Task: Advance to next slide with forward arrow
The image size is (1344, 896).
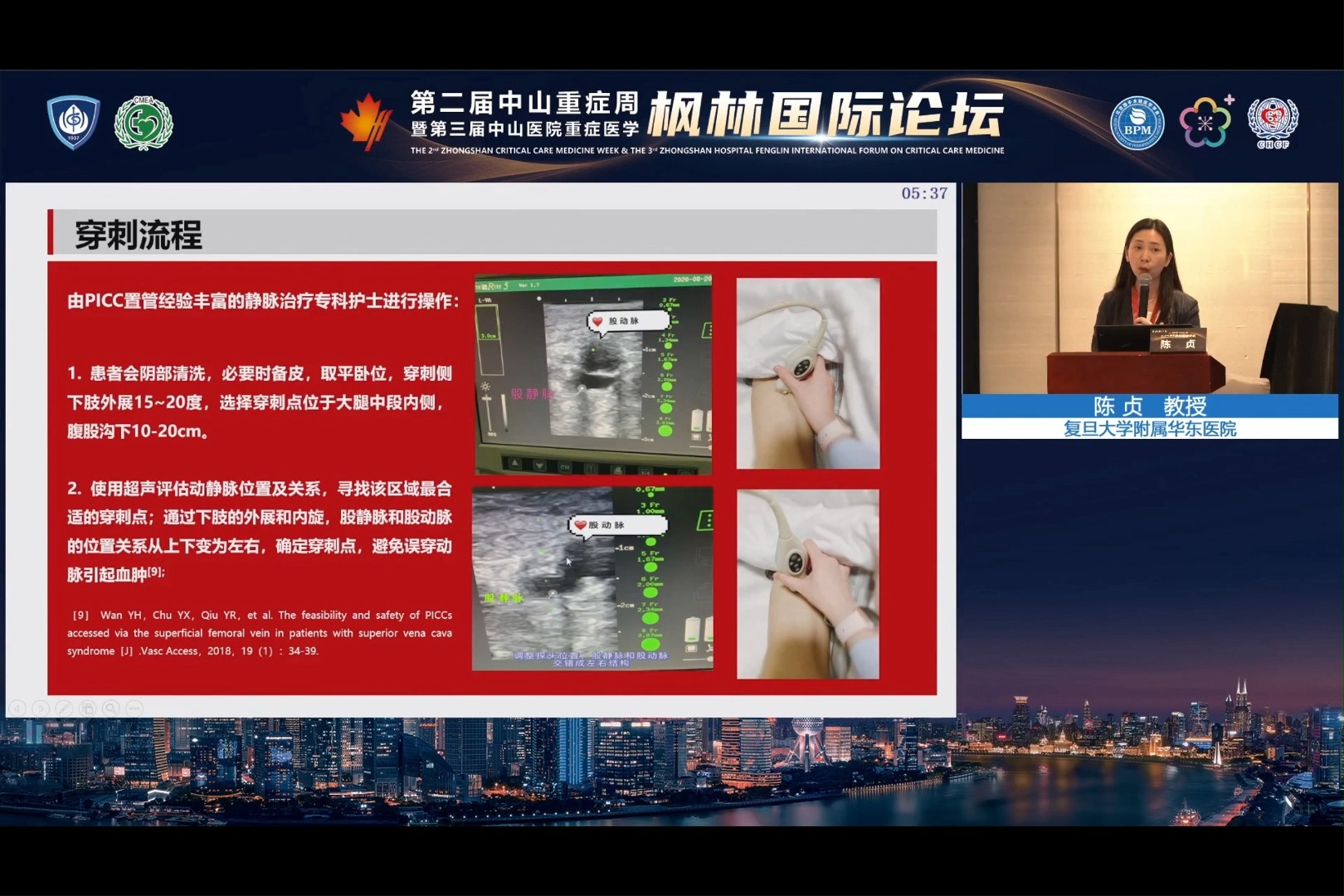Action: pos(41,708)
